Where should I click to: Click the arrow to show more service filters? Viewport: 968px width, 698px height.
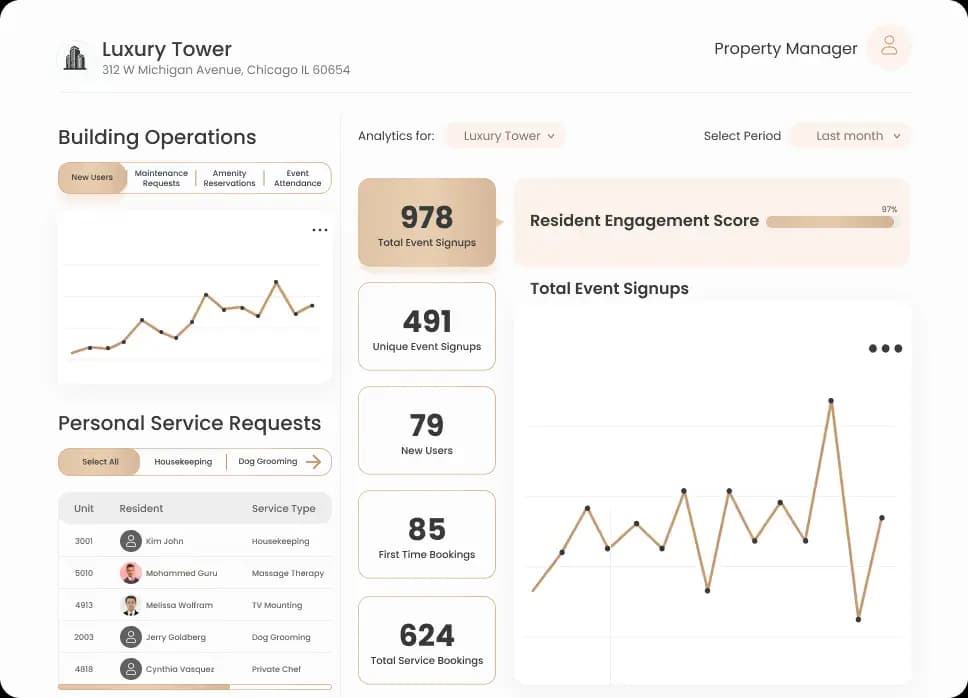314,462
